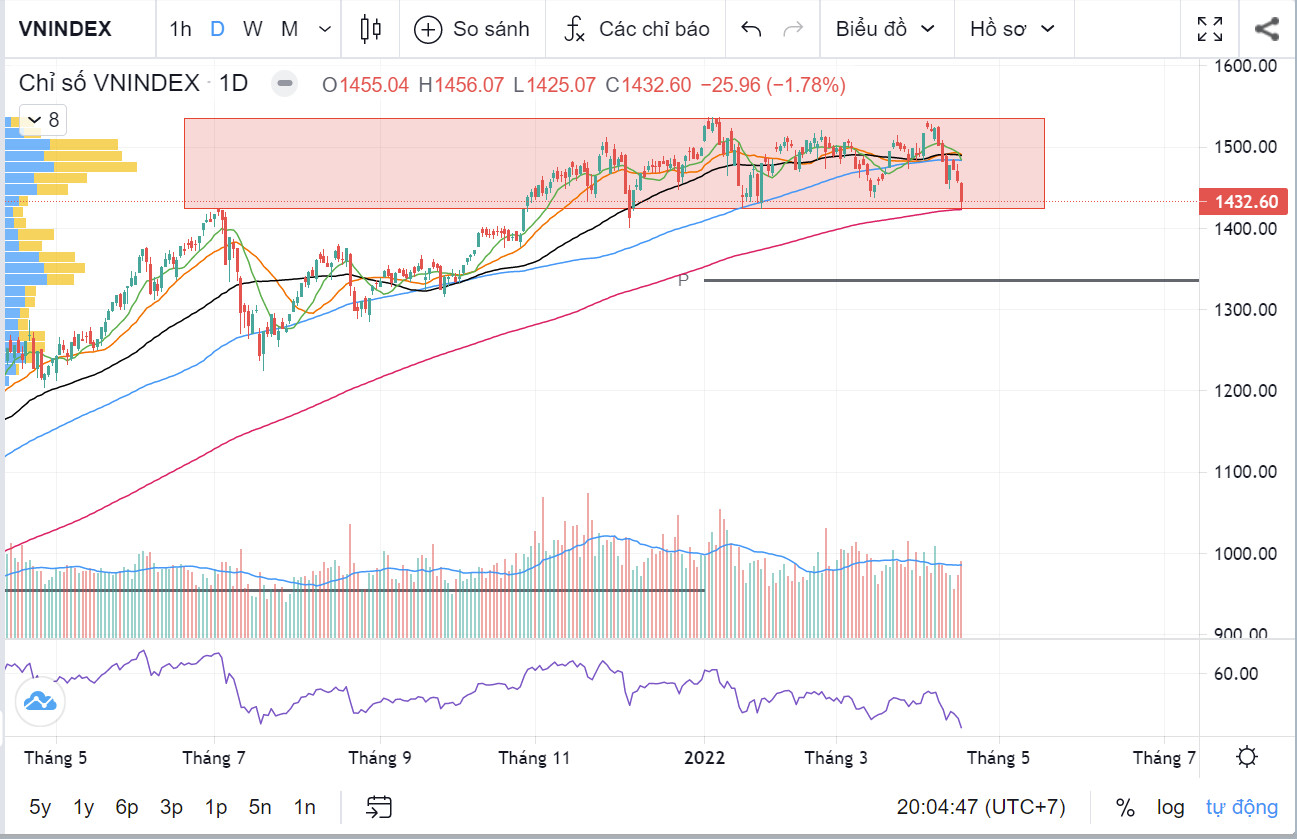Click the P marker on the chart
This screenshot has width=1297, height=839.
click(x=684, y=280)
